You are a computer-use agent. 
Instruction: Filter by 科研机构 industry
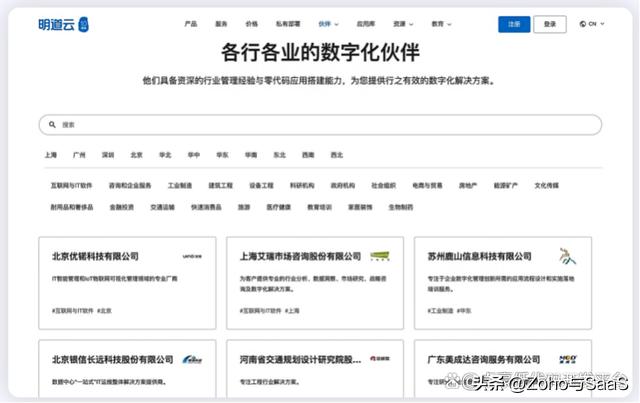(302, 185)
